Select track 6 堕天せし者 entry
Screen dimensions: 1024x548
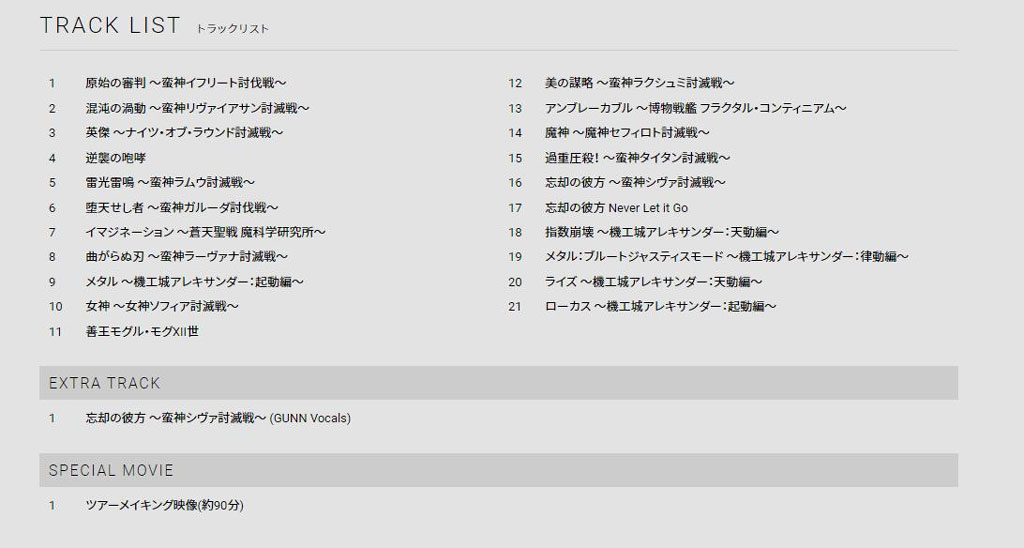click(x=182, y=208)
